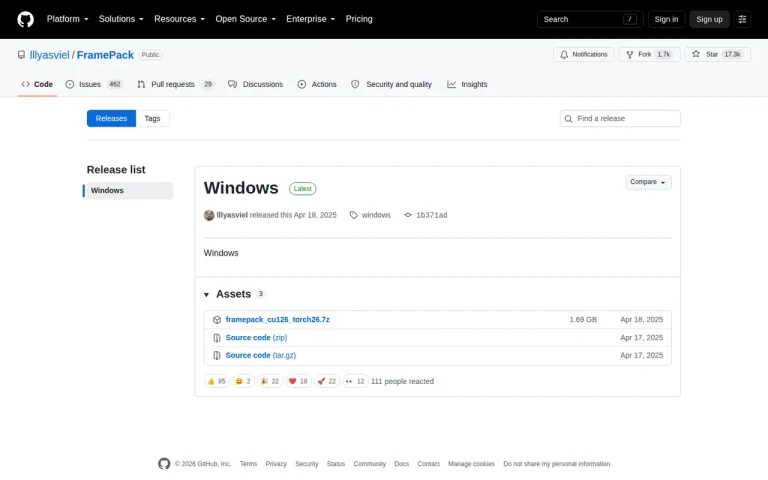Click the party popper reaction with 22
This screenshot has width=768, height=480.
(x=270, y=381)
